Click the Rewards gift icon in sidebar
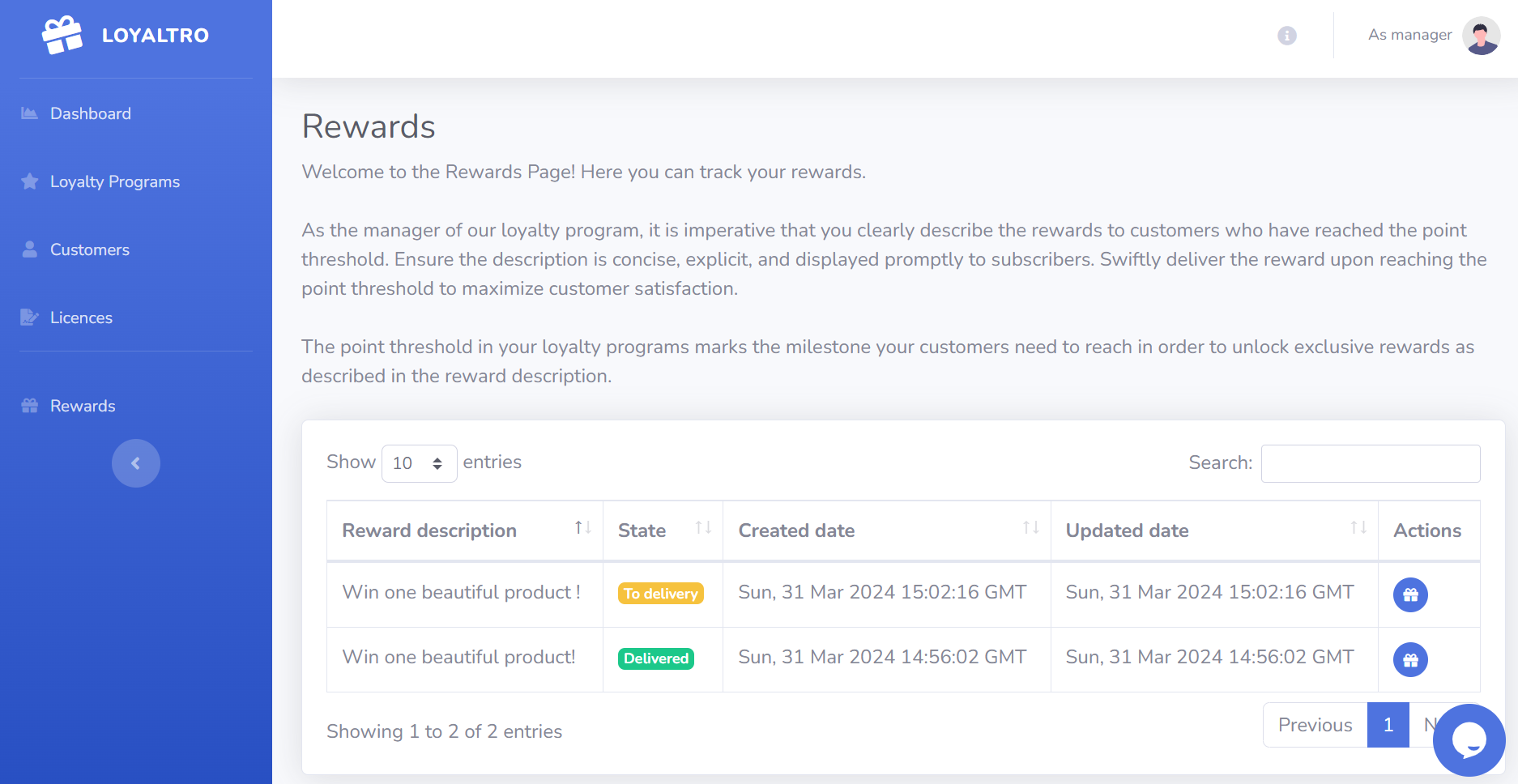Image resolution: width=1518 pixels, height=784 pixels. pos(29,406)
